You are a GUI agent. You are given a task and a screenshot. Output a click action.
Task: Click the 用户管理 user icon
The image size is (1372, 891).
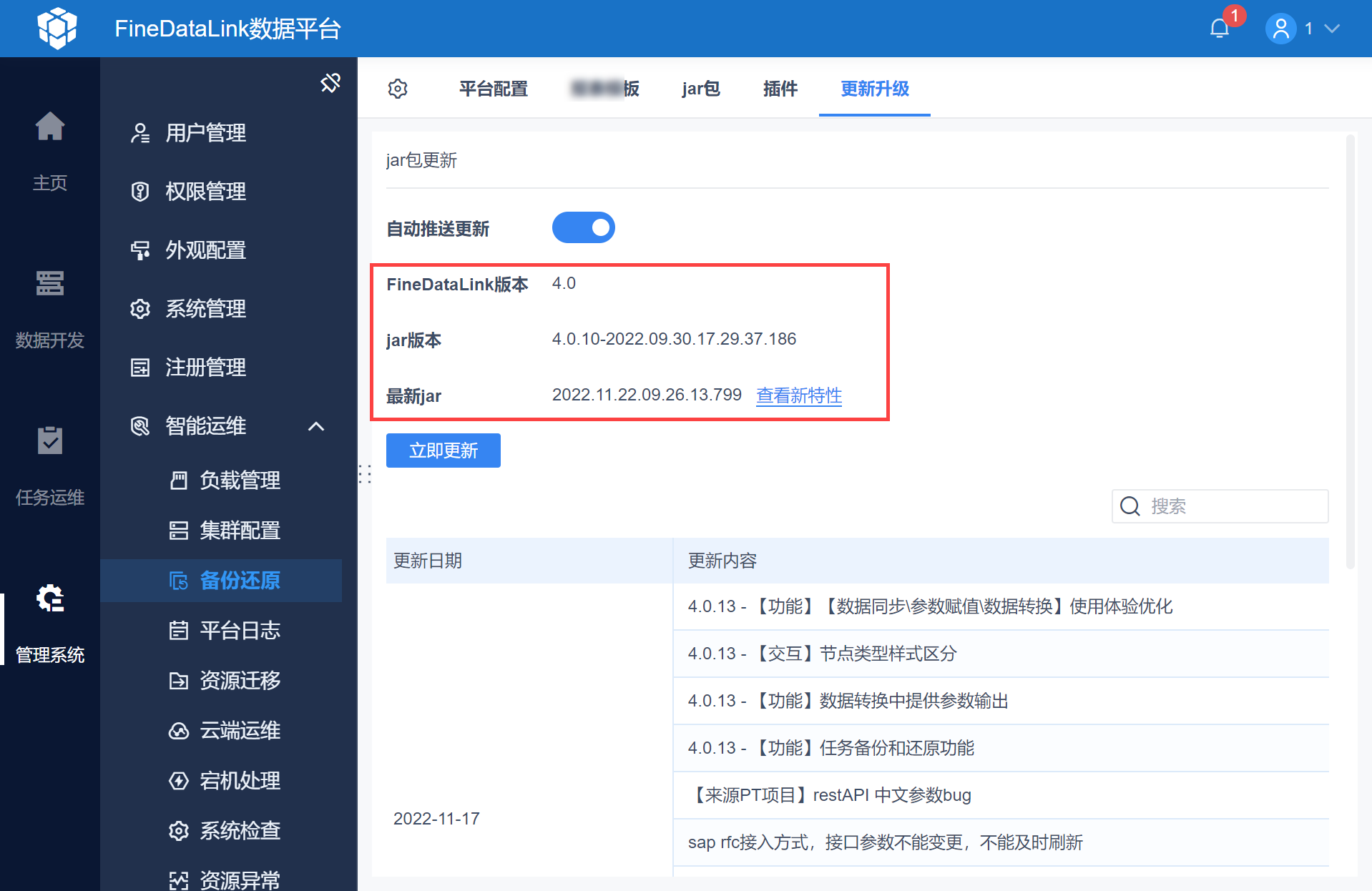[x=140, y=133]
